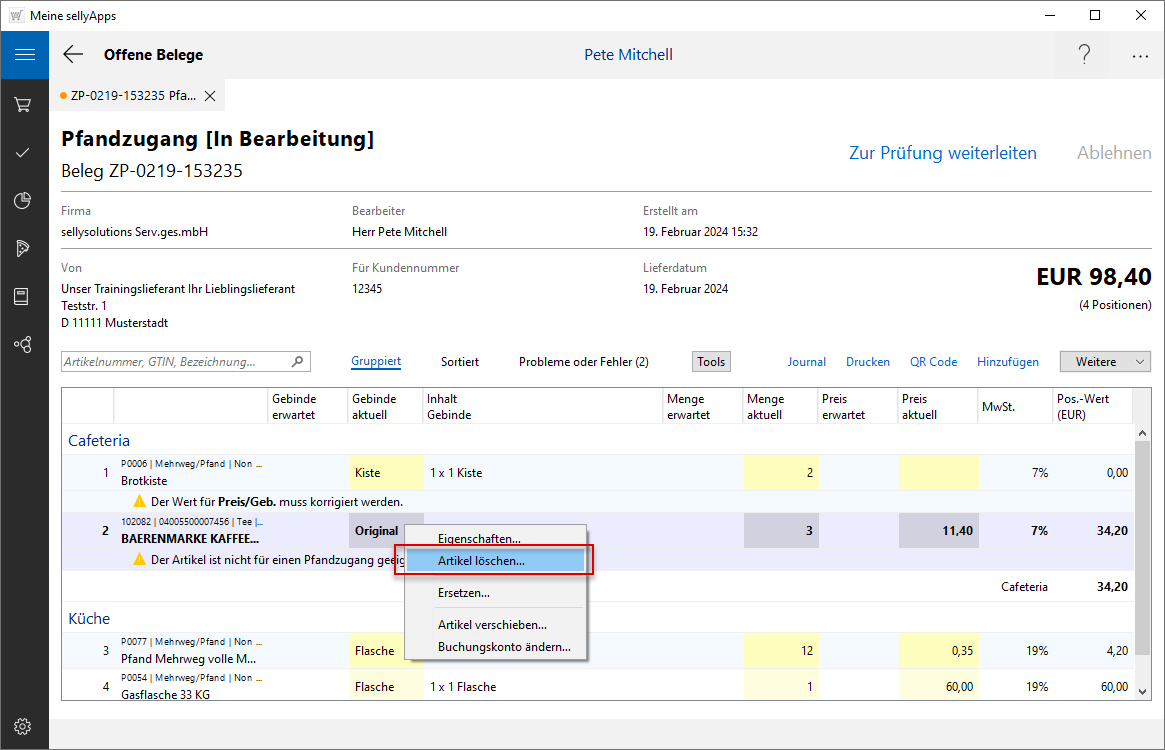Viewport: 1165px width, 750px height.
Task: Open the pie chart statistics icon
Action: click(x=24, y=201)
